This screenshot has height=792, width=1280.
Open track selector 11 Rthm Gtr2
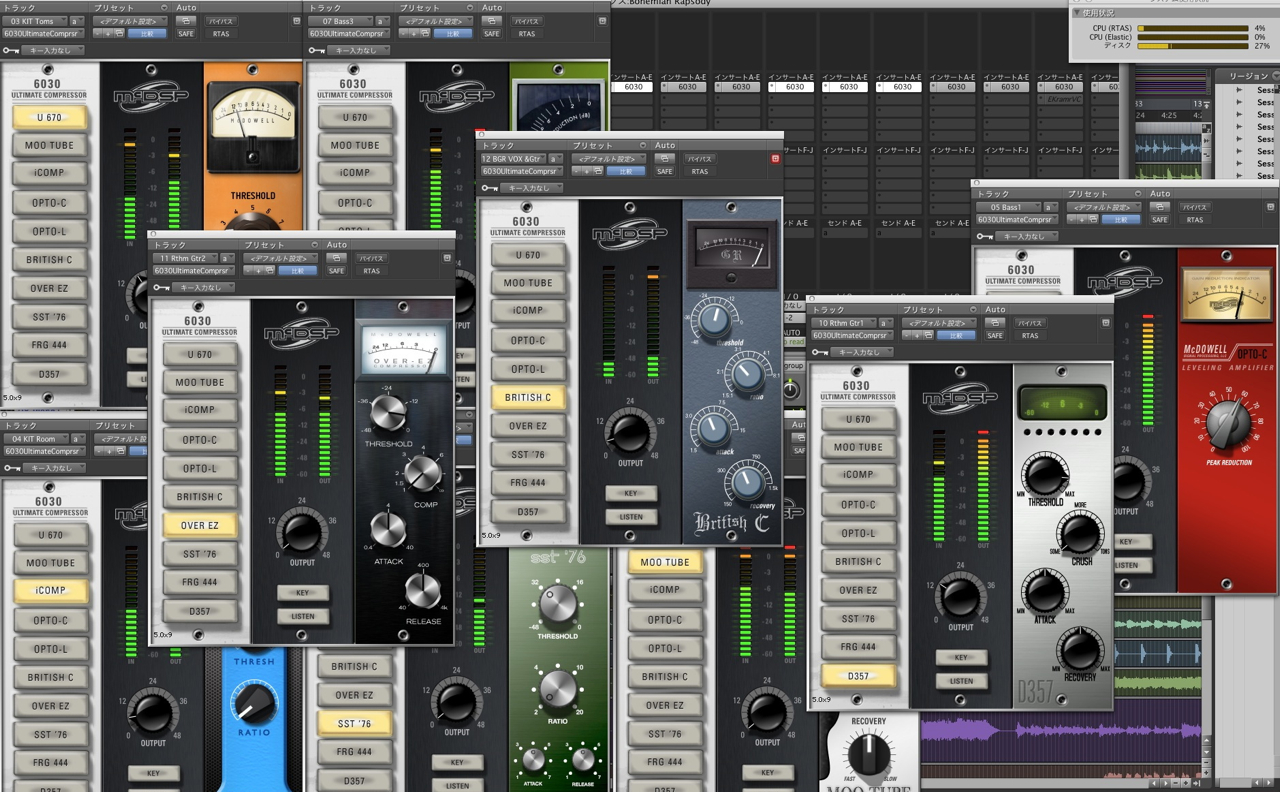184,258
